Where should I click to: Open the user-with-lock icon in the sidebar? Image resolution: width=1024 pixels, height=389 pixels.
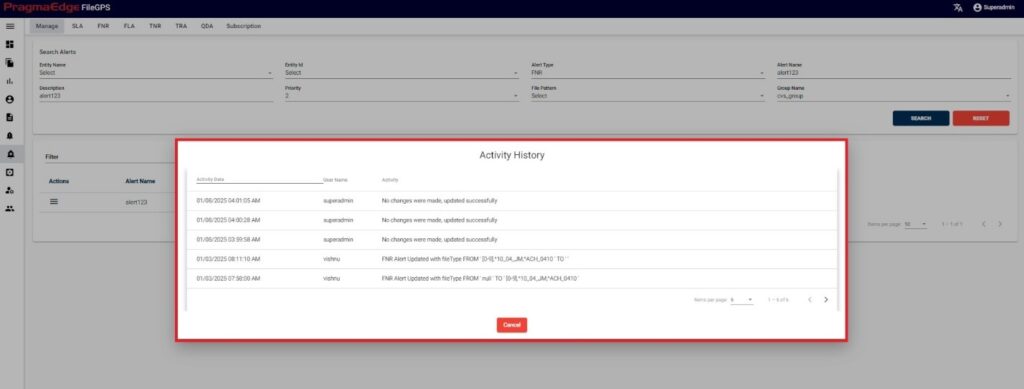(x=10, y=191)
